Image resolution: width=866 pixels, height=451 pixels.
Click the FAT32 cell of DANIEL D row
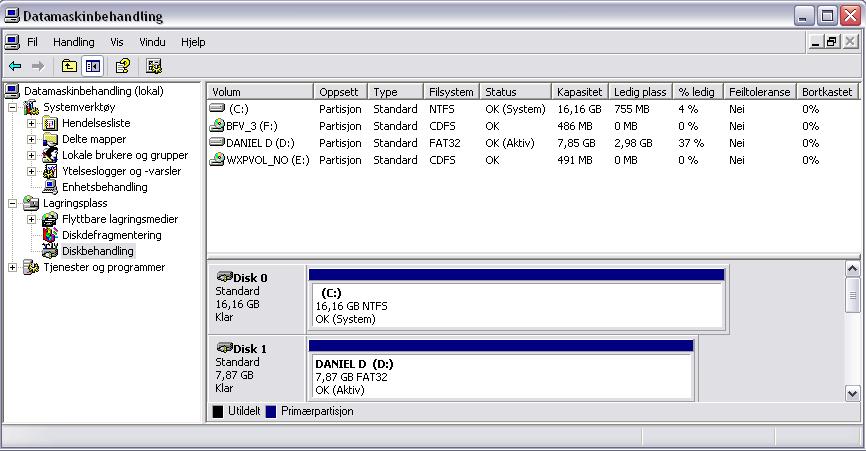445,143
